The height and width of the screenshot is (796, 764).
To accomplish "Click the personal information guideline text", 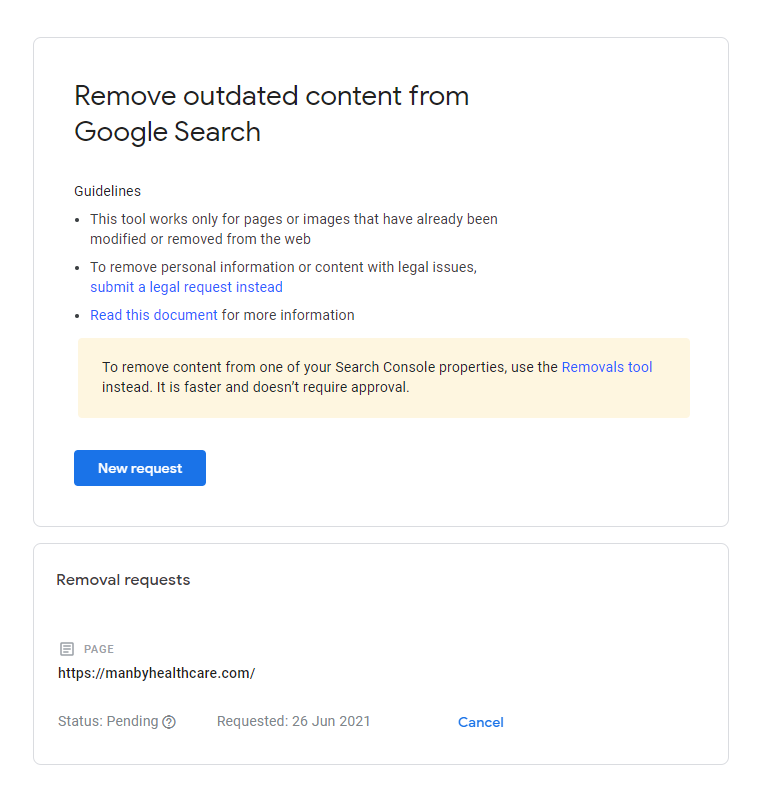I will click(283, 267).
